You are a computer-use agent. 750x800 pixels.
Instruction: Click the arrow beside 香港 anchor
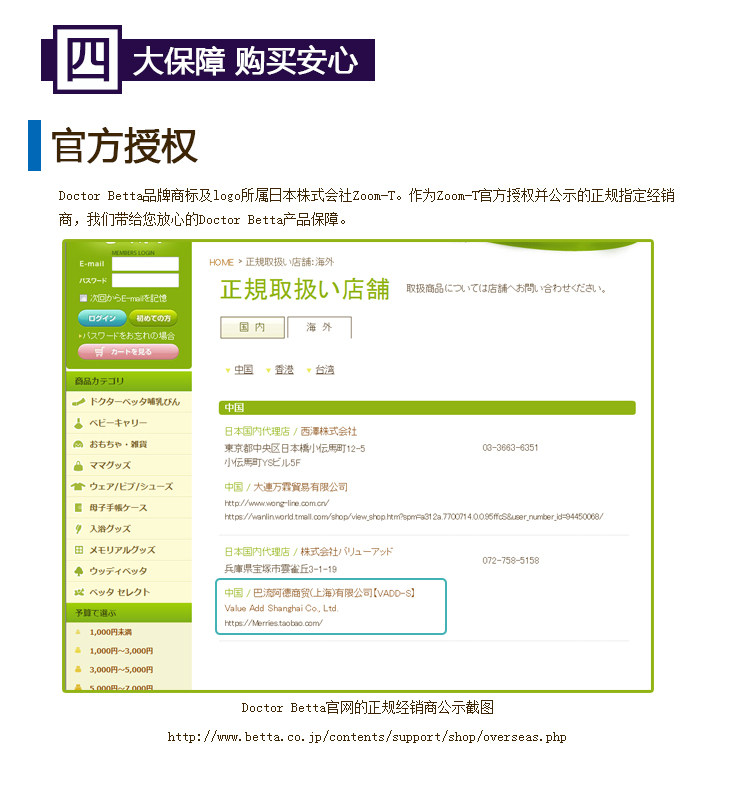pyautogui.click(x=268, y=370)
